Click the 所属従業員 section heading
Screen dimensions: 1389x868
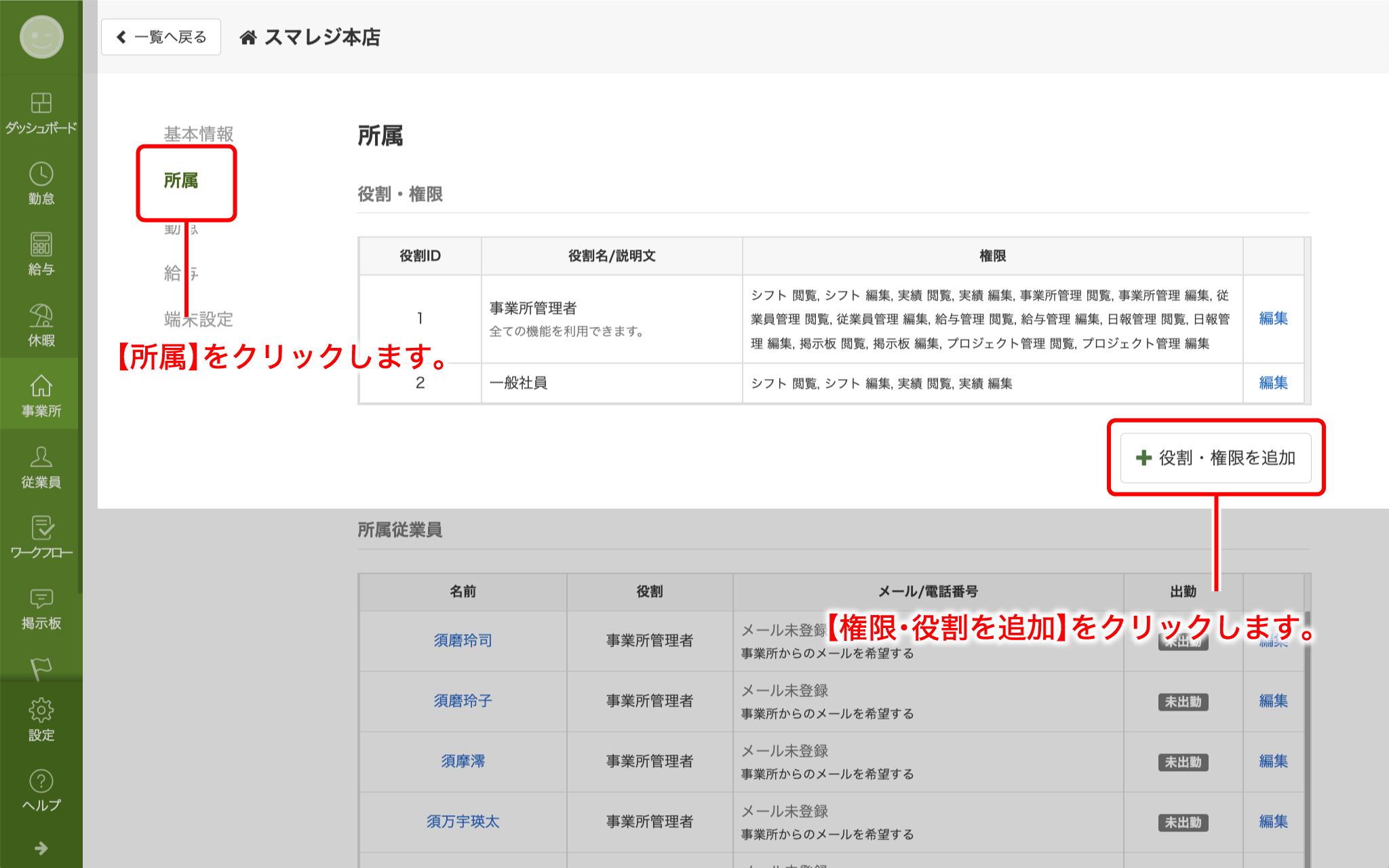[399, 530]
